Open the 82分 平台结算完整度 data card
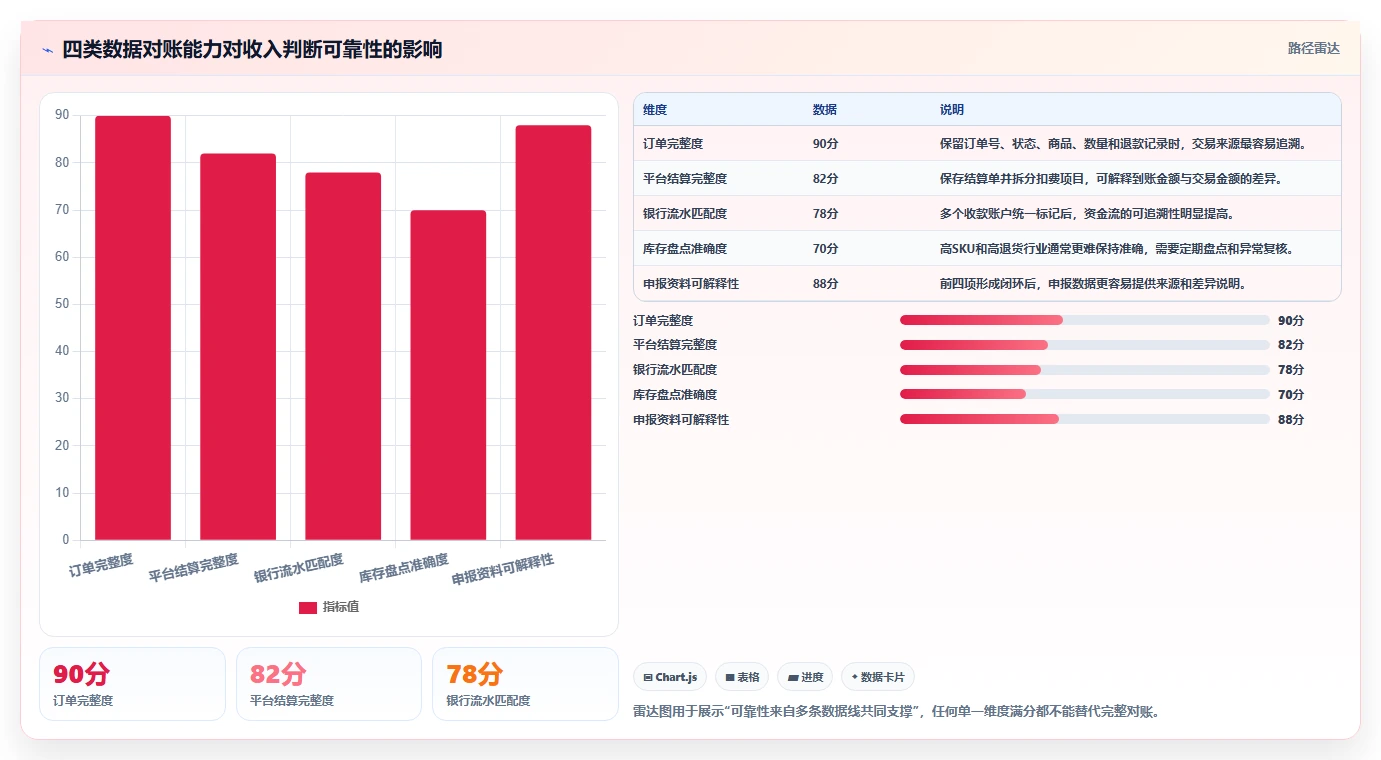Viewport: 1381px width, 760px height. coord(329,684)
